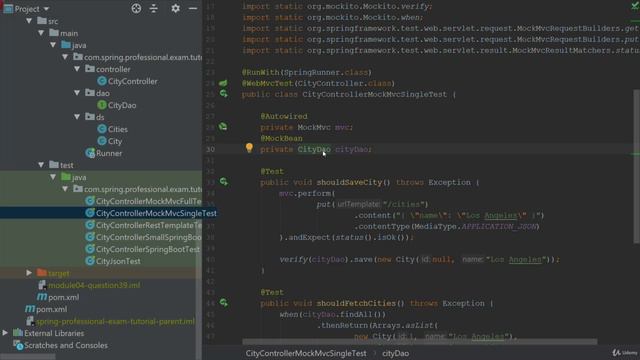Collapse the java folder under test

53,177
